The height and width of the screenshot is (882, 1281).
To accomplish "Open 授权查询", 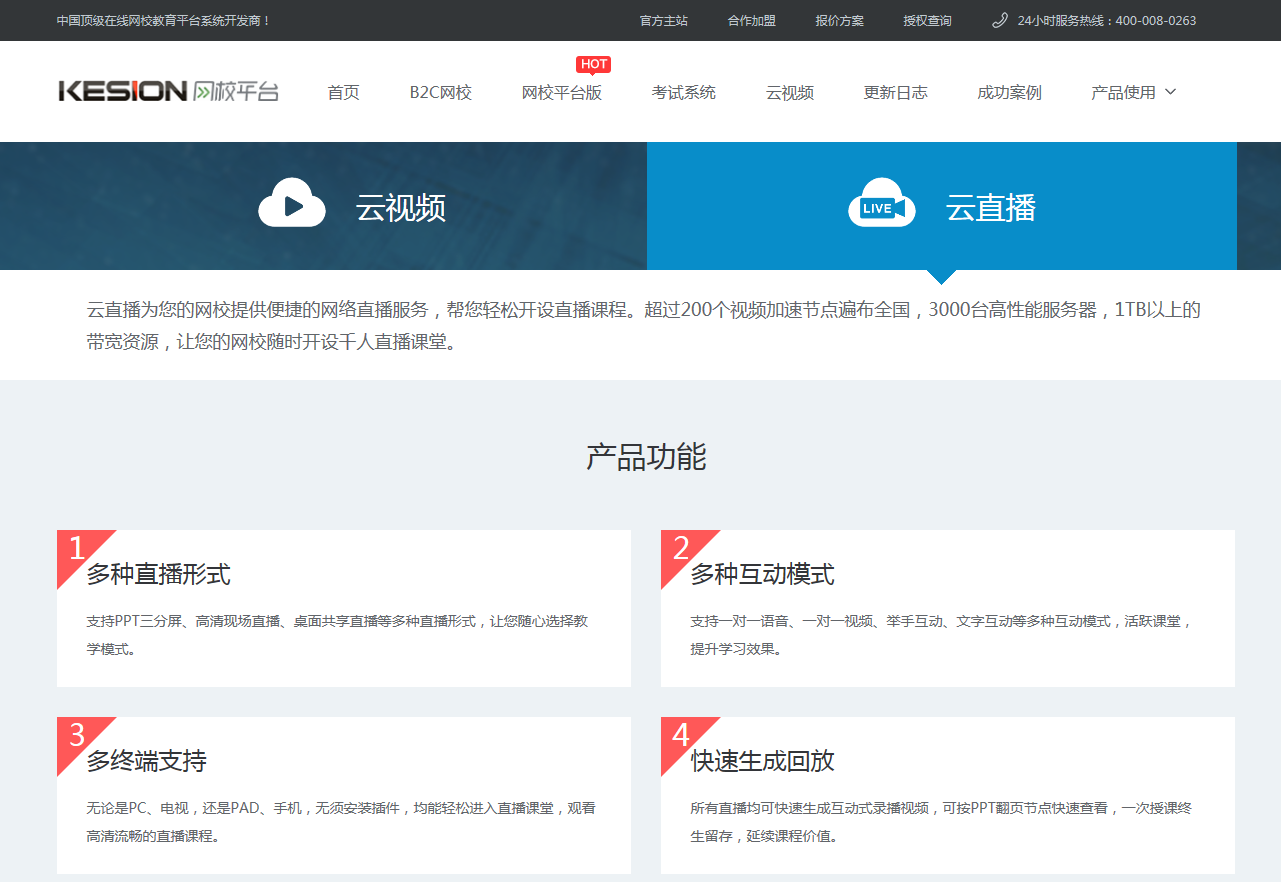I will [926, 19].
